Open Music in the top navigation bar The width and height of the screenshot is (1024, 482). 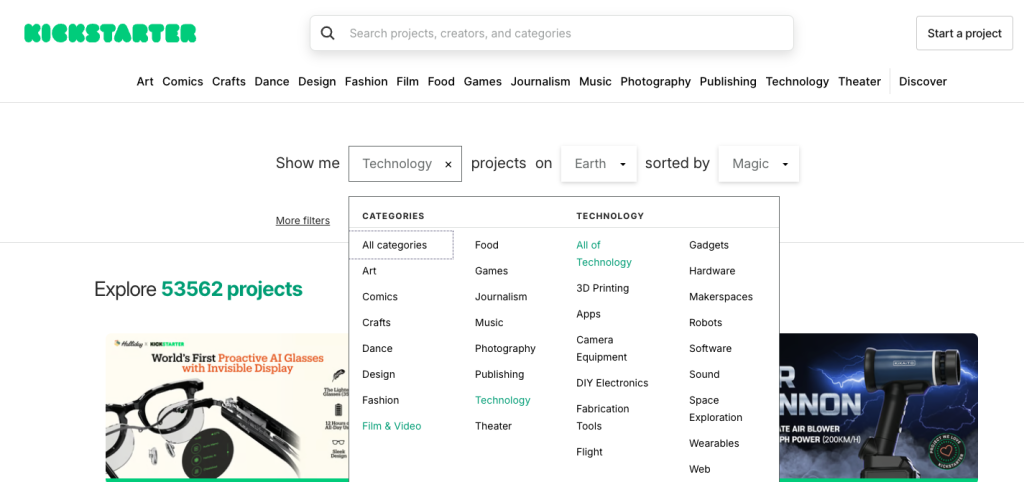point(595,82)
